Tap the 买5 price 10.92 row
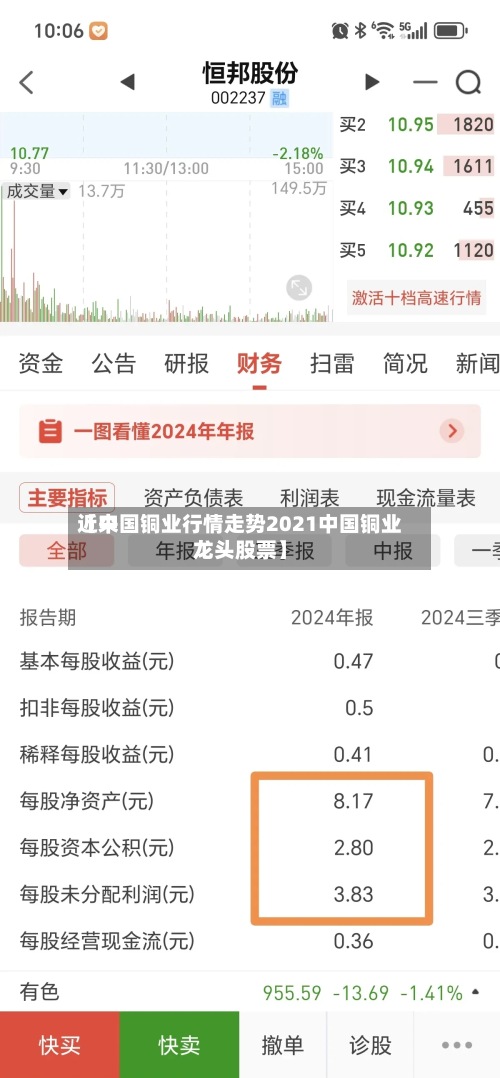The image size is (500, 1078). click(417, 250)
